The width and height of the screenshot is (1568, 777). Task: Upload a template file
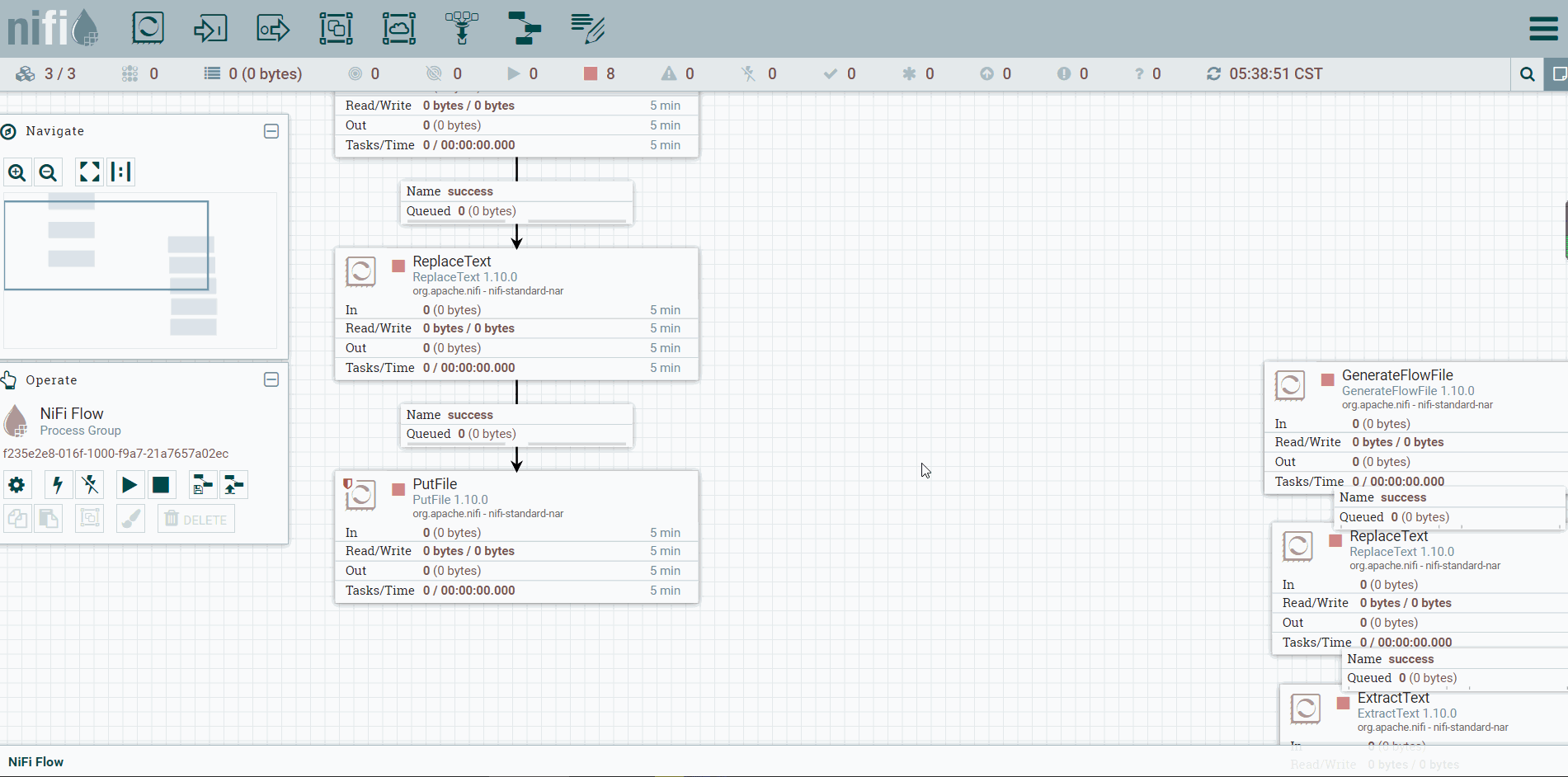pos(234,485)
